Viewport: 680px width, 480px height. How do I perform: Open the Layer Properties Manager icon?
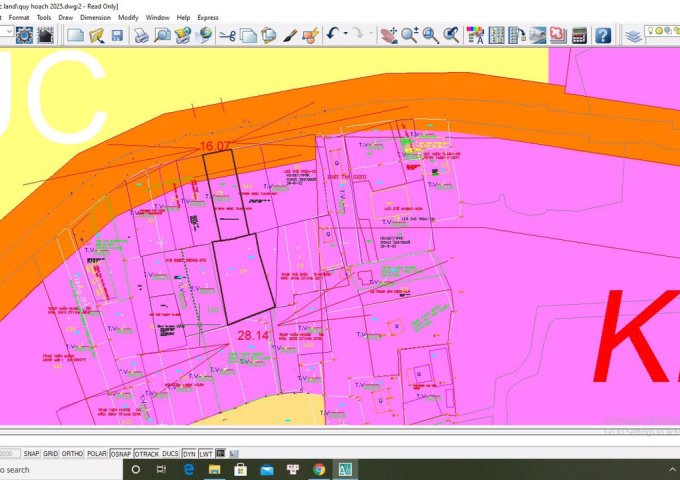pos(633,36)
